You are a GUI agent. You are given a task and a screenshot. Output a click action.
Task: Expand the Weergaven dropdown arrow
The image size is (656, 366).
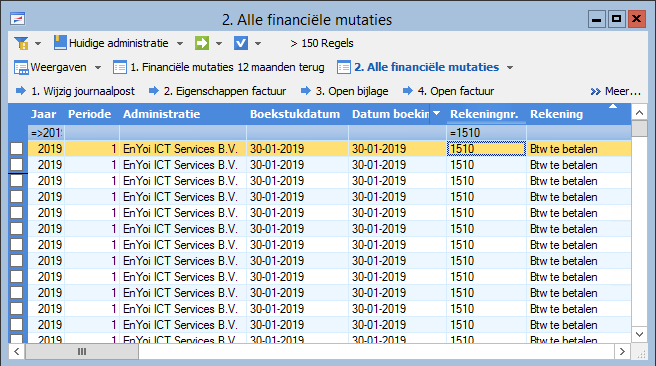point(97,67)
